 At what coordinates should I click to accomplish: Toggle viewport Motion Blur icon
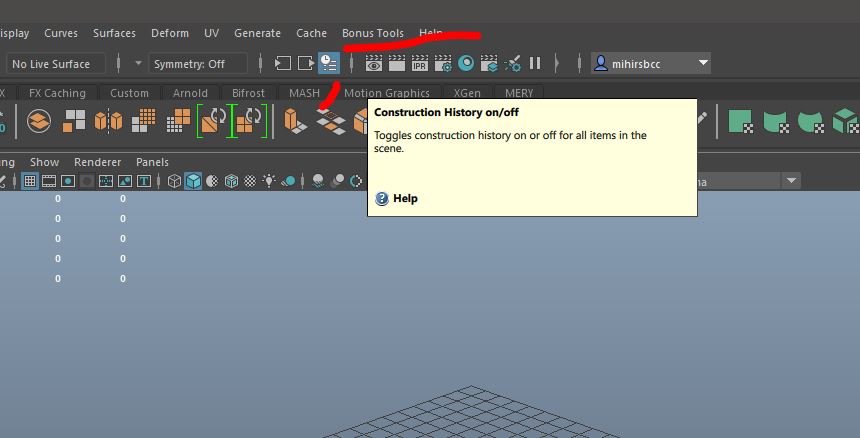[x=337, y=181]
